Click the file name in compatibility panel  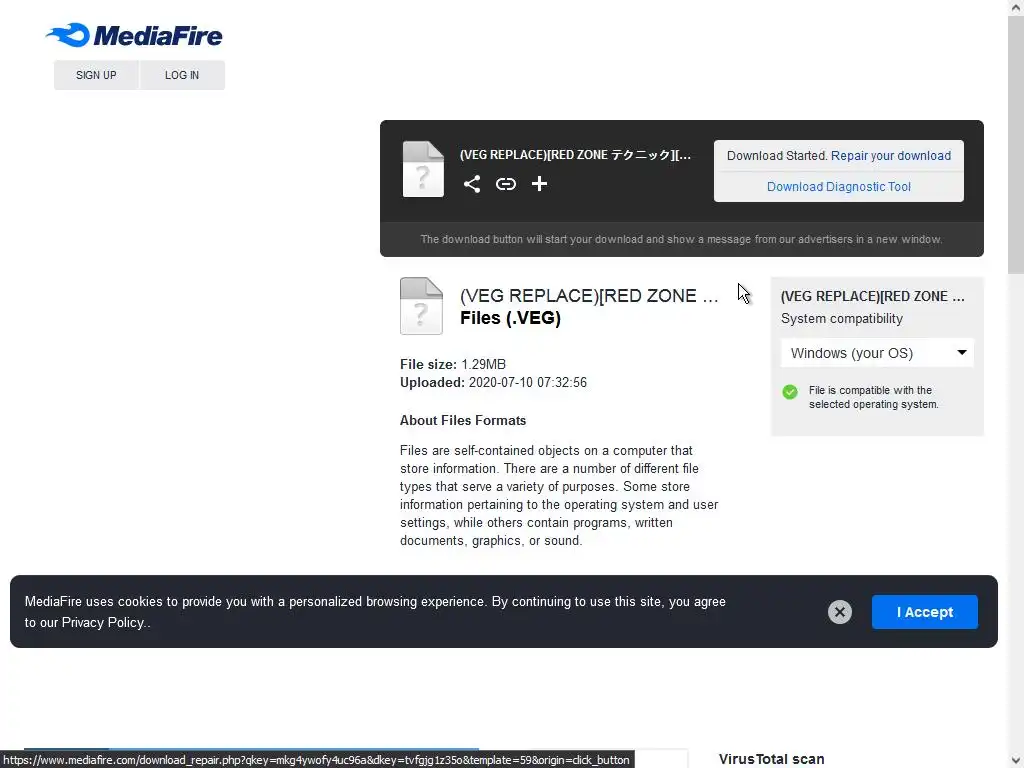click(872, 296)
